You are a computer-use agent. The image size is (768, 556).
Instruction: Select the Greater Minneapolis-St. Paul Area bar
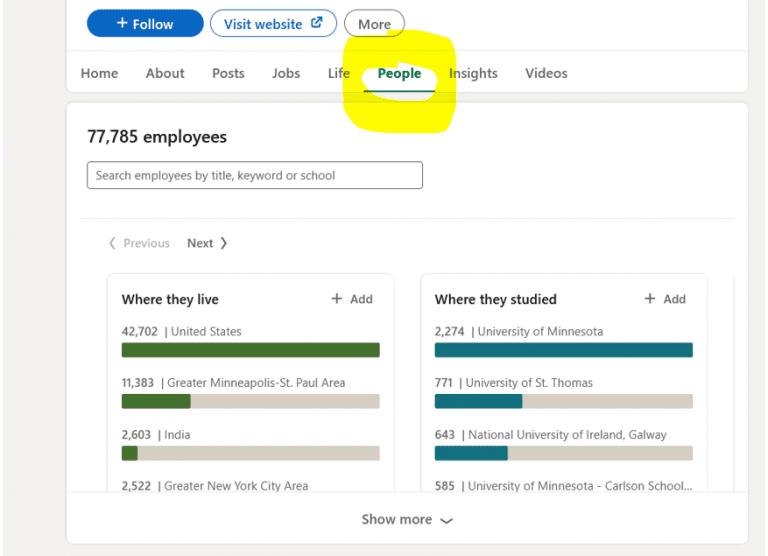tap(250, 401)
